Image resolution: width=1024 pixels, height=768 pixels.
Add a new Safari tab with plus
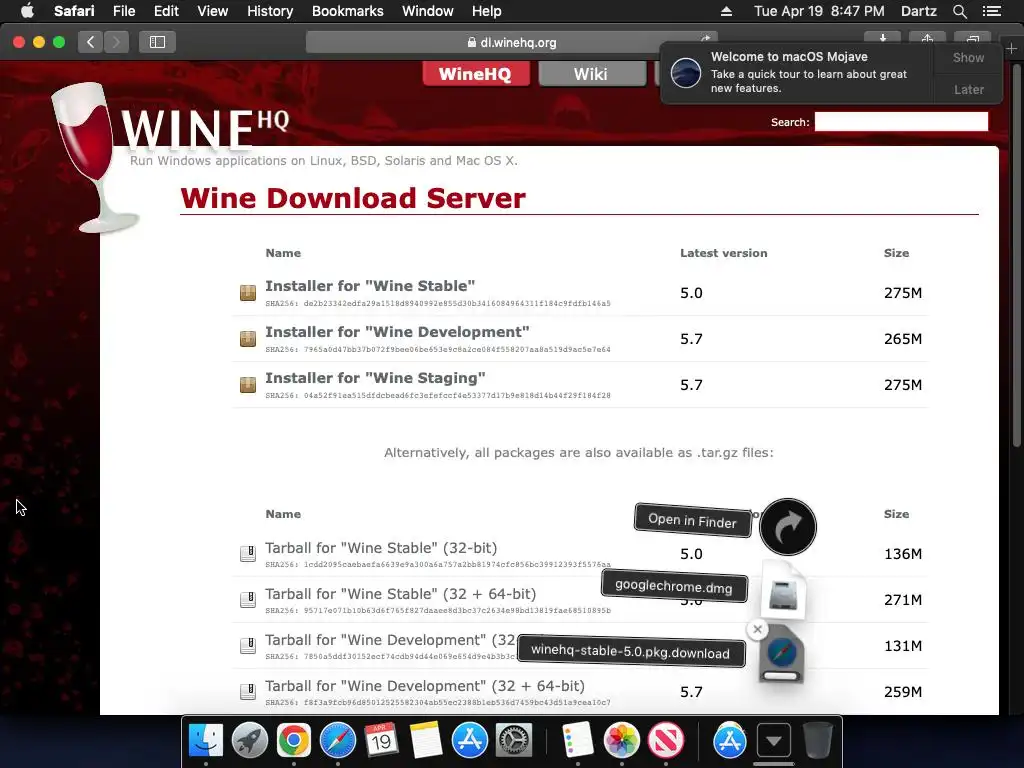tap(1011, 48)
